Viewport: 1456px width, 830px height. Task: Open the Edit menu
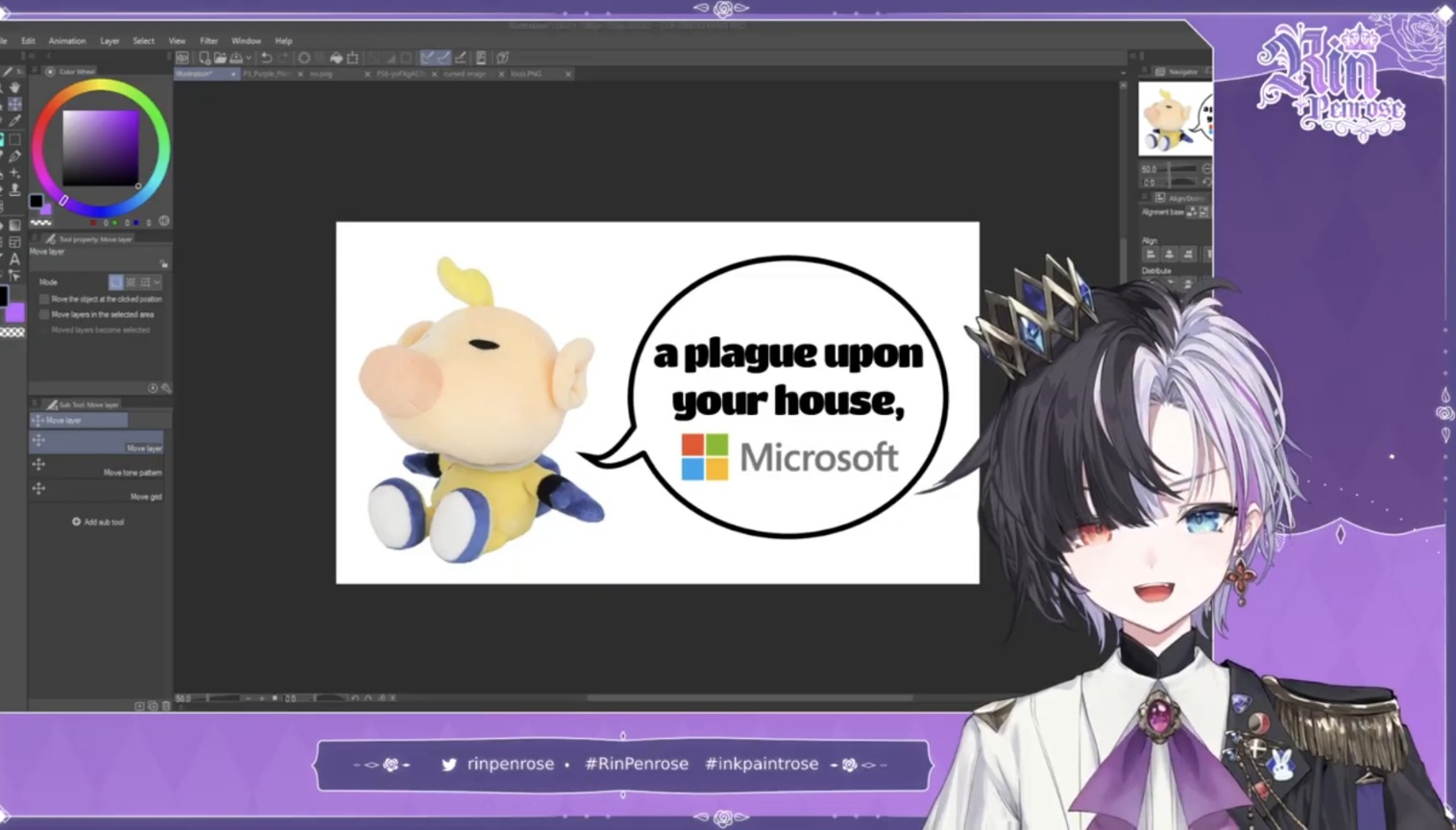tap(28, 40)
